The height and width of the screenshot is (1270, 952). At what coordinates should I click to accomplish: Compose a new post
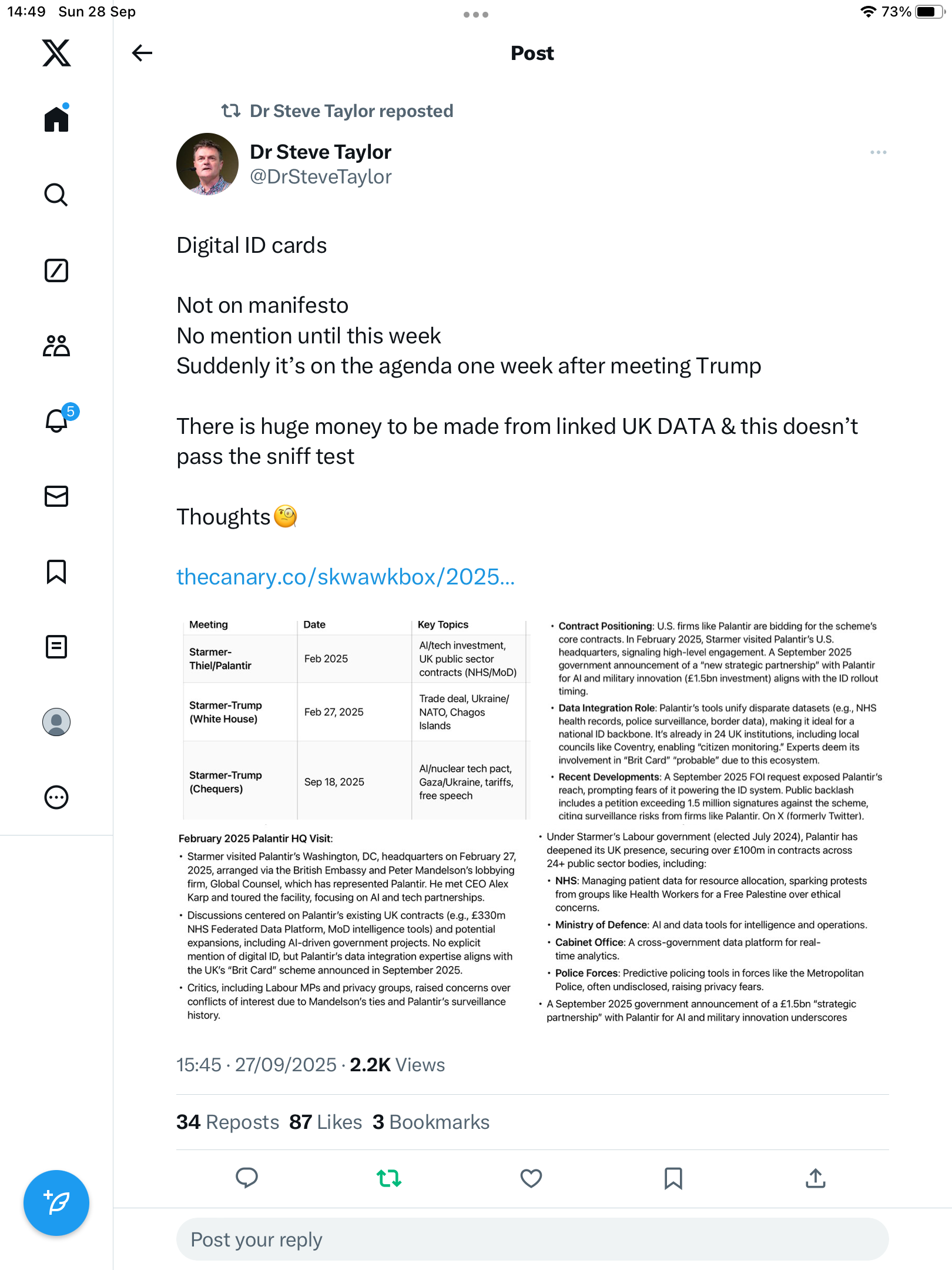56,1203
